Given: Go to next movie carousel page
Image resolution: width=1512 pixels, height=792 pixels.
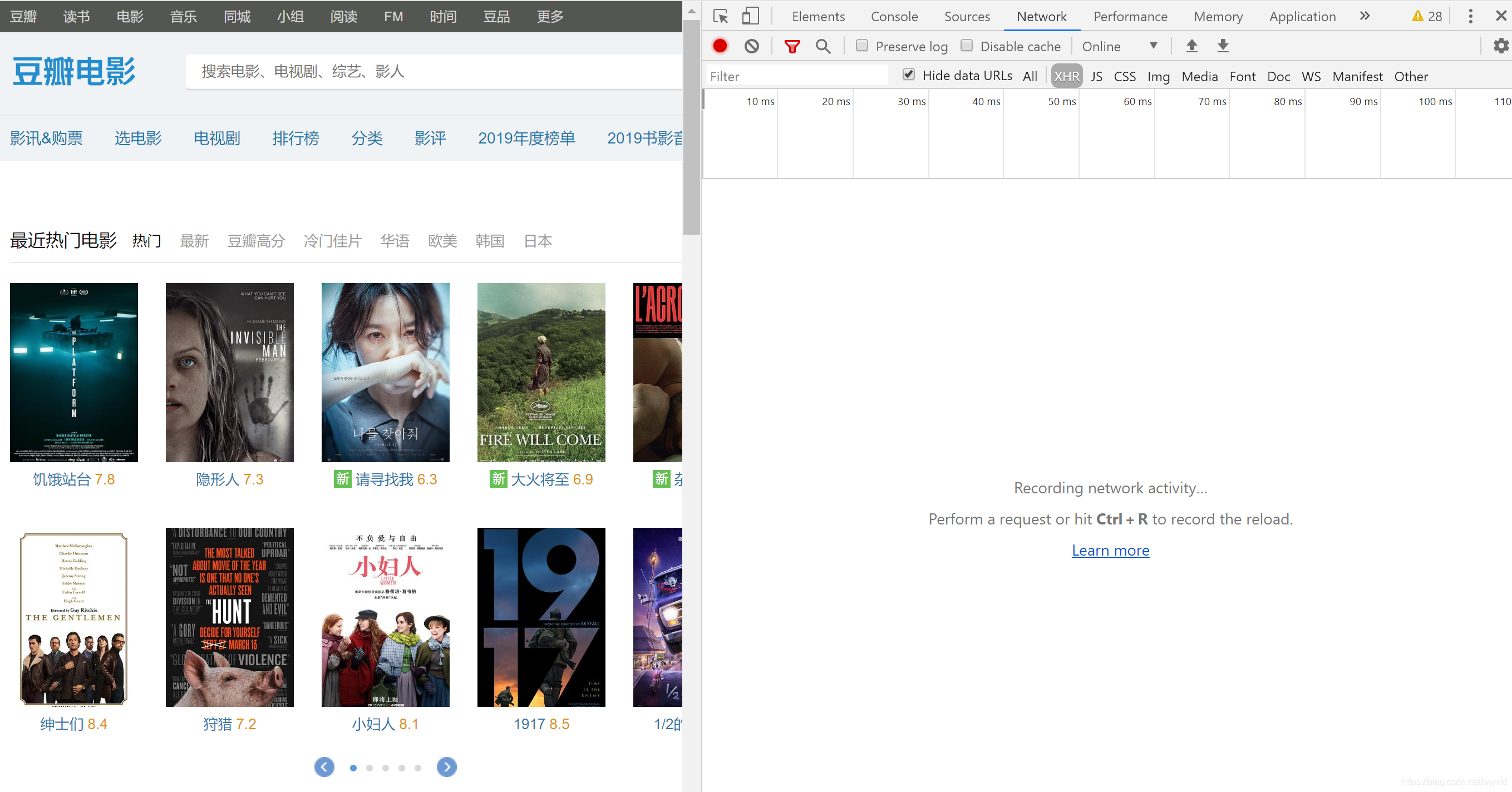Looking at the screenshot, I should pyautogui.click(x=447, y=766).
